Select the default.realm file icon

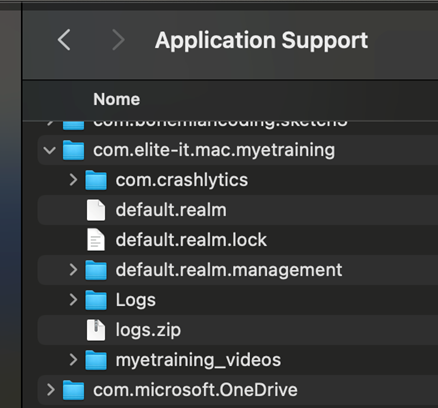coord(96,210)
